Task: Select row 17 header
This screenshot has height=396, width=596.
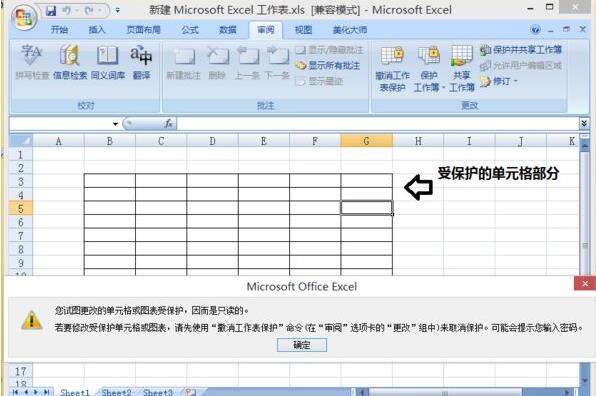Action: click(x=21, y=371)
